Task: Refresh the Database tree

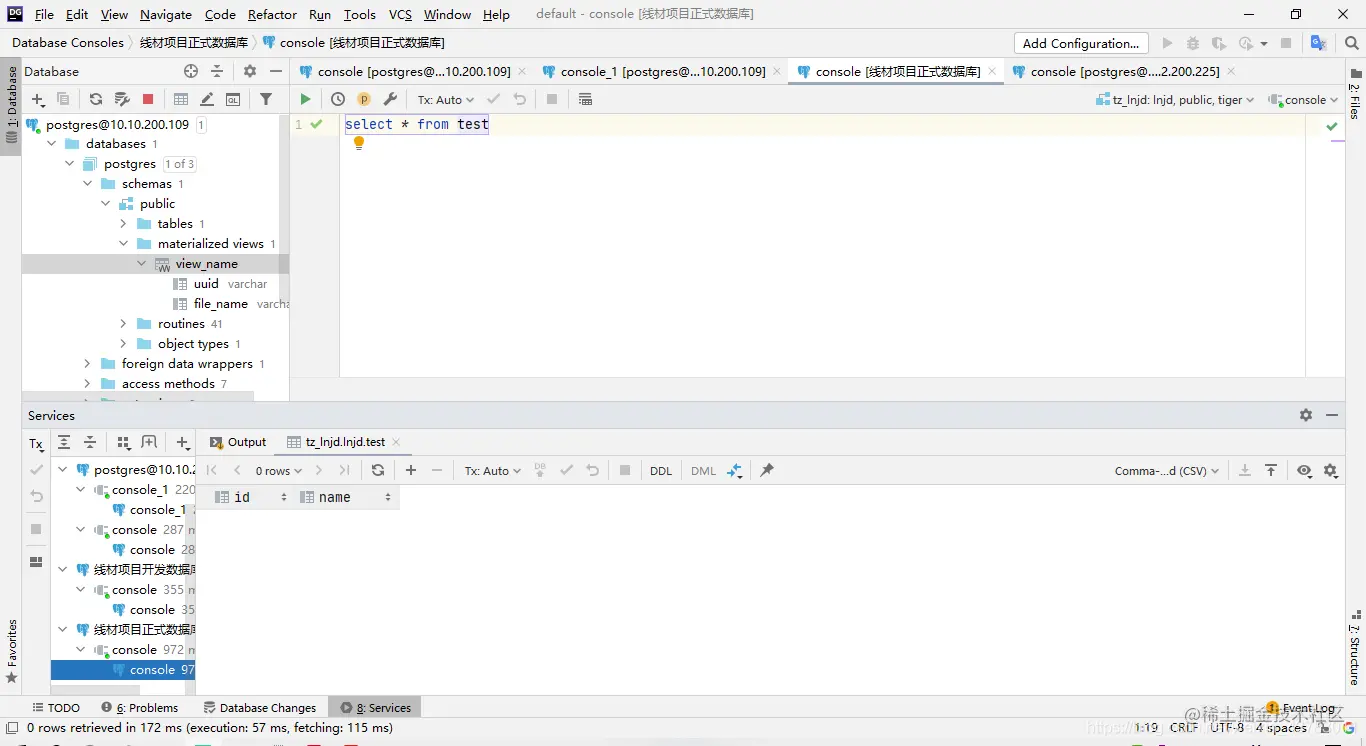Action: point(96,99)
